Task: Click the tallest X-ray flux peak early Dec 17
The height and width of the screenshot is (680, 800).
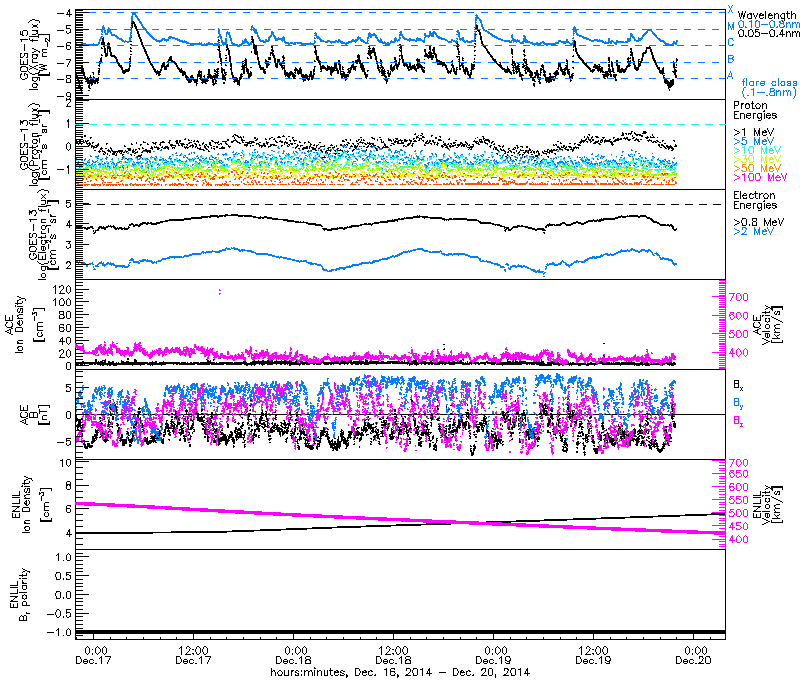Action: [x=134, y=15]
